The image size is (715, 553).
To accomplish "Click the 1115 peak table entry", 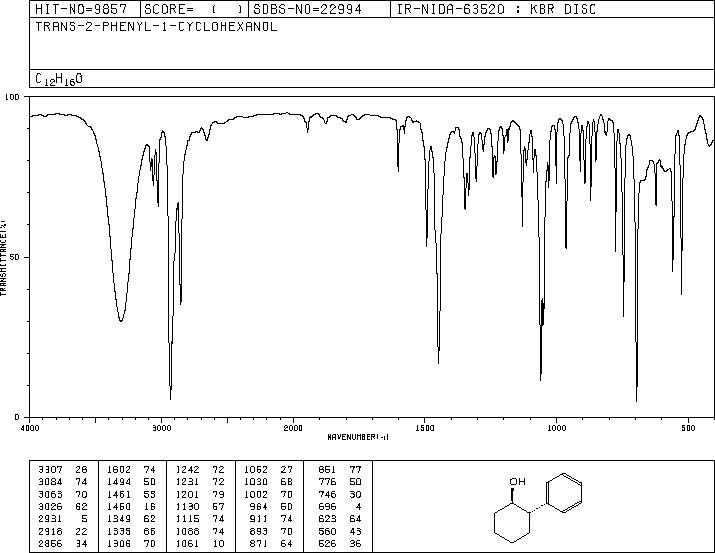I will coord(200,519).
